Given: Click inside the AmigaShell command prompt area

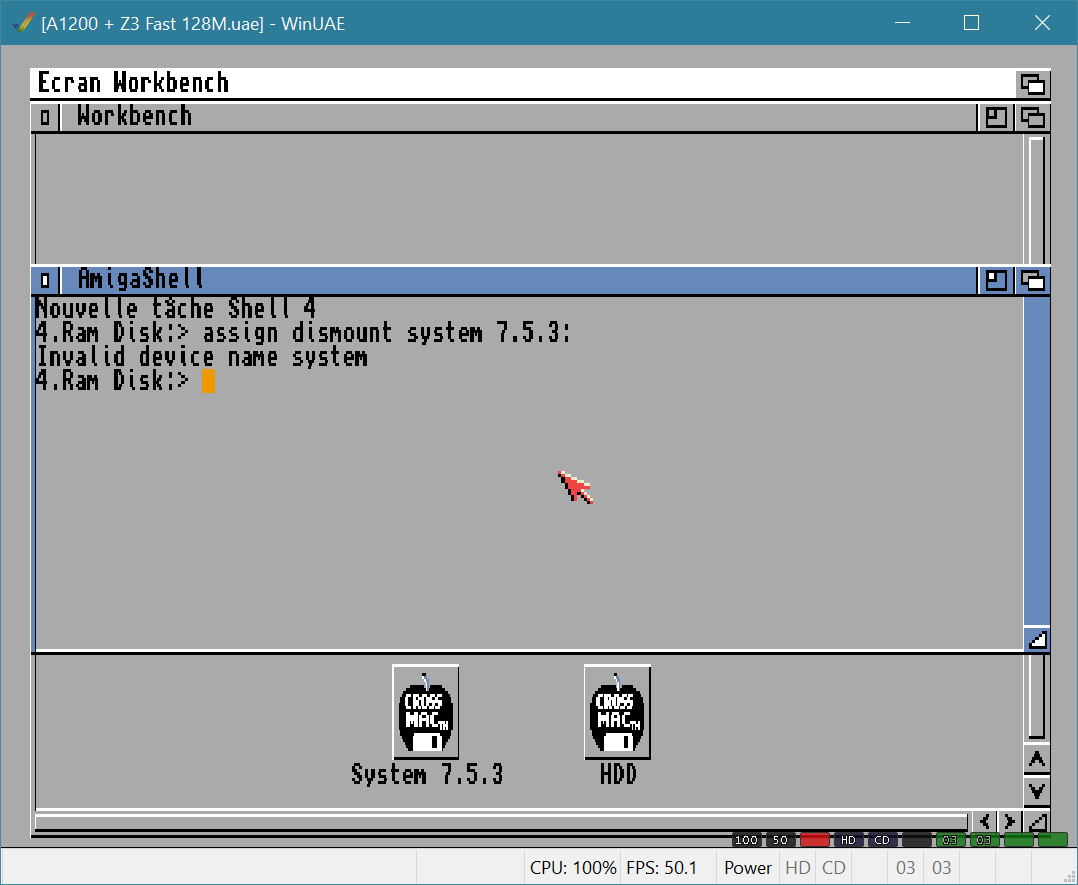Looking at the screenshot, I should [500, 480].
